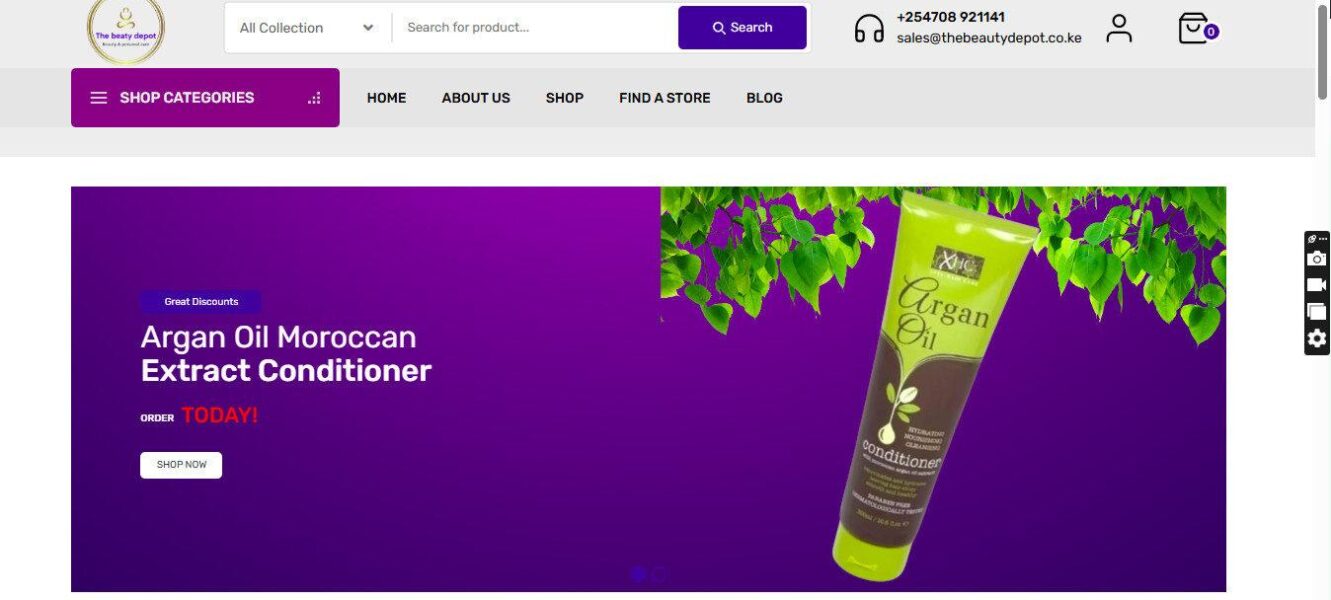Click the video record icon in side widget
The width and height of the screenshot is (1331, 600).
(x=1317, y=285)
